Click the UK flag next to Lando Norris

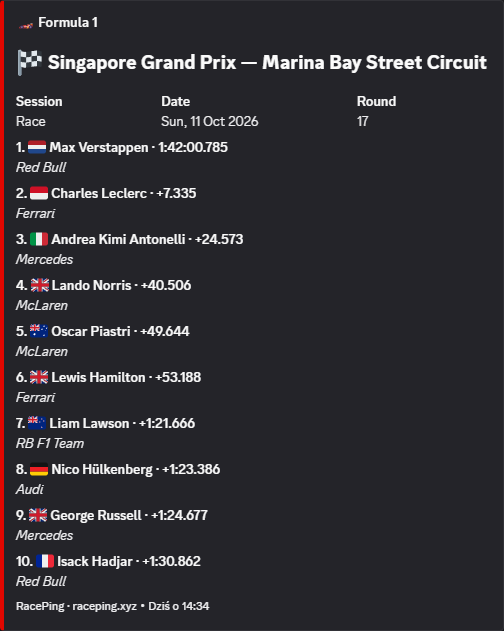tap(40, 285)
